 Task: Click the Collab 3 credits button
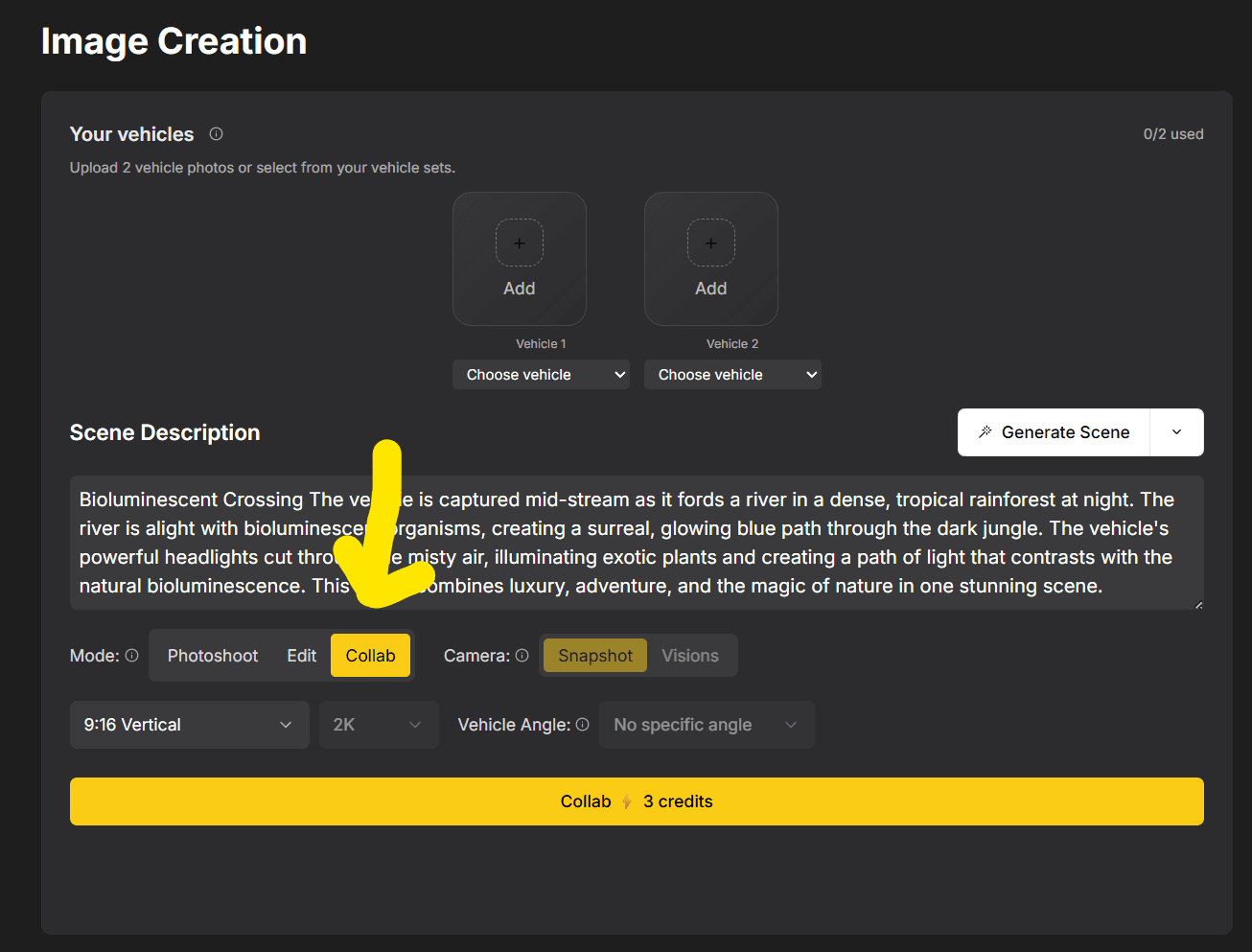[636, 801]
